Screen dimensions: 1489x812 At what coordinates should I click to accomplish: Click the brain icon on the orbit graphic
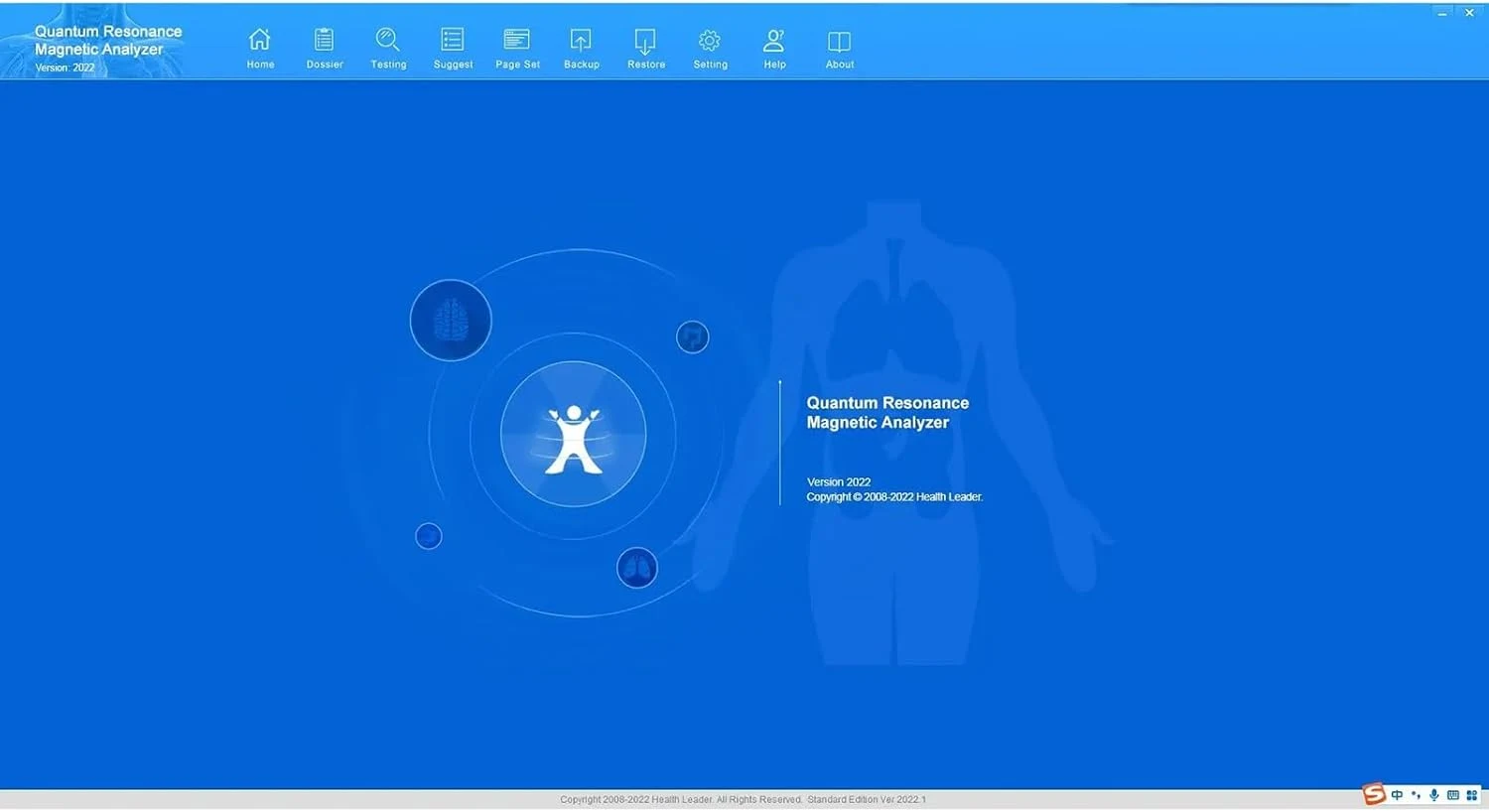click(x=451, y=321)
